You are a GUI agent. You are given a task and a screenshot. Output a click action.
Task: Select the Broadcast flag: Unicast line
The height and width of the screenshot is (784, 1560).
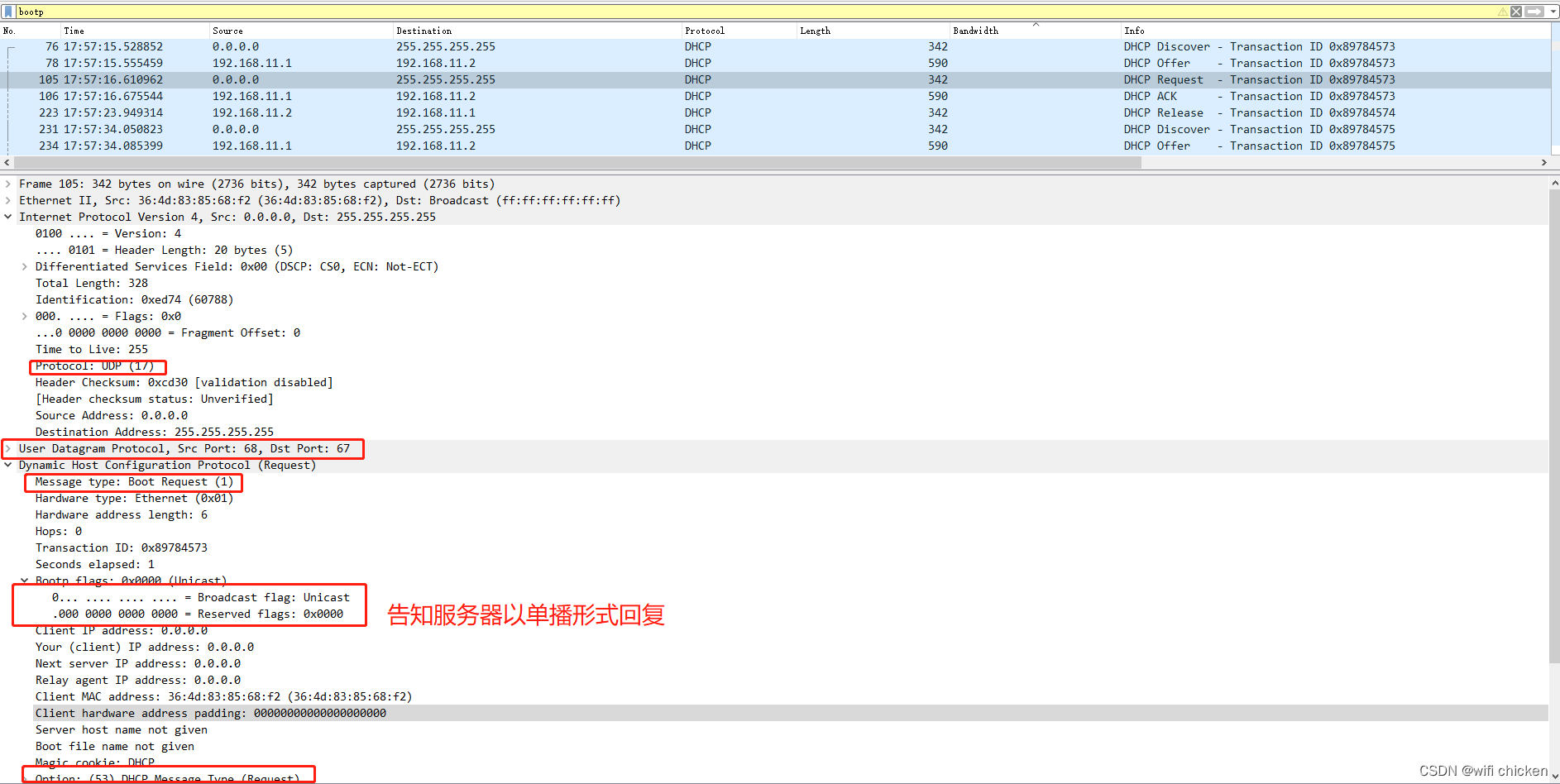click(x=201, y=597)
